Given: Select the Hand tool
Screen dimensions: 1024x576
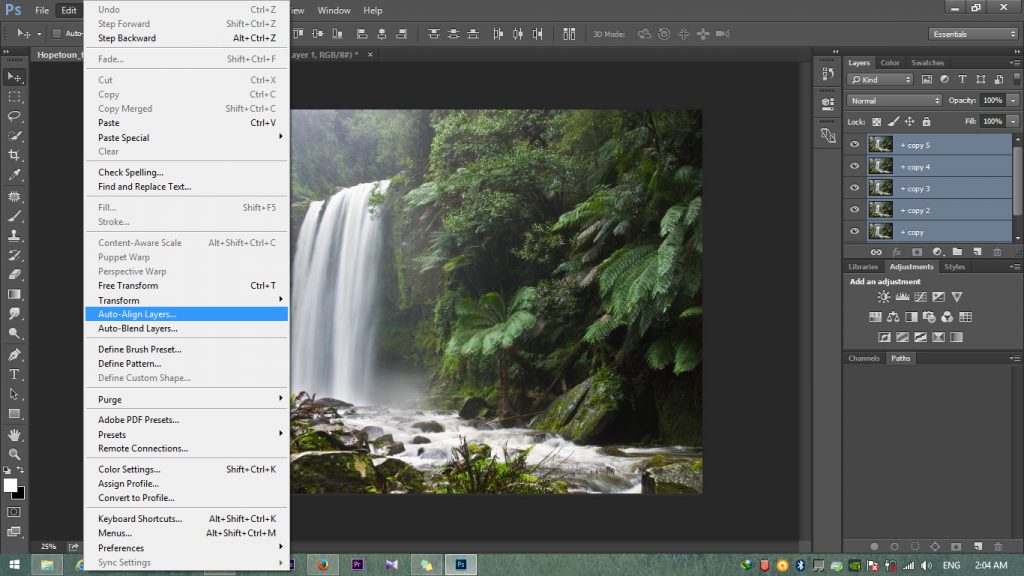Looking at the screenshot, I should coord(15,434).
